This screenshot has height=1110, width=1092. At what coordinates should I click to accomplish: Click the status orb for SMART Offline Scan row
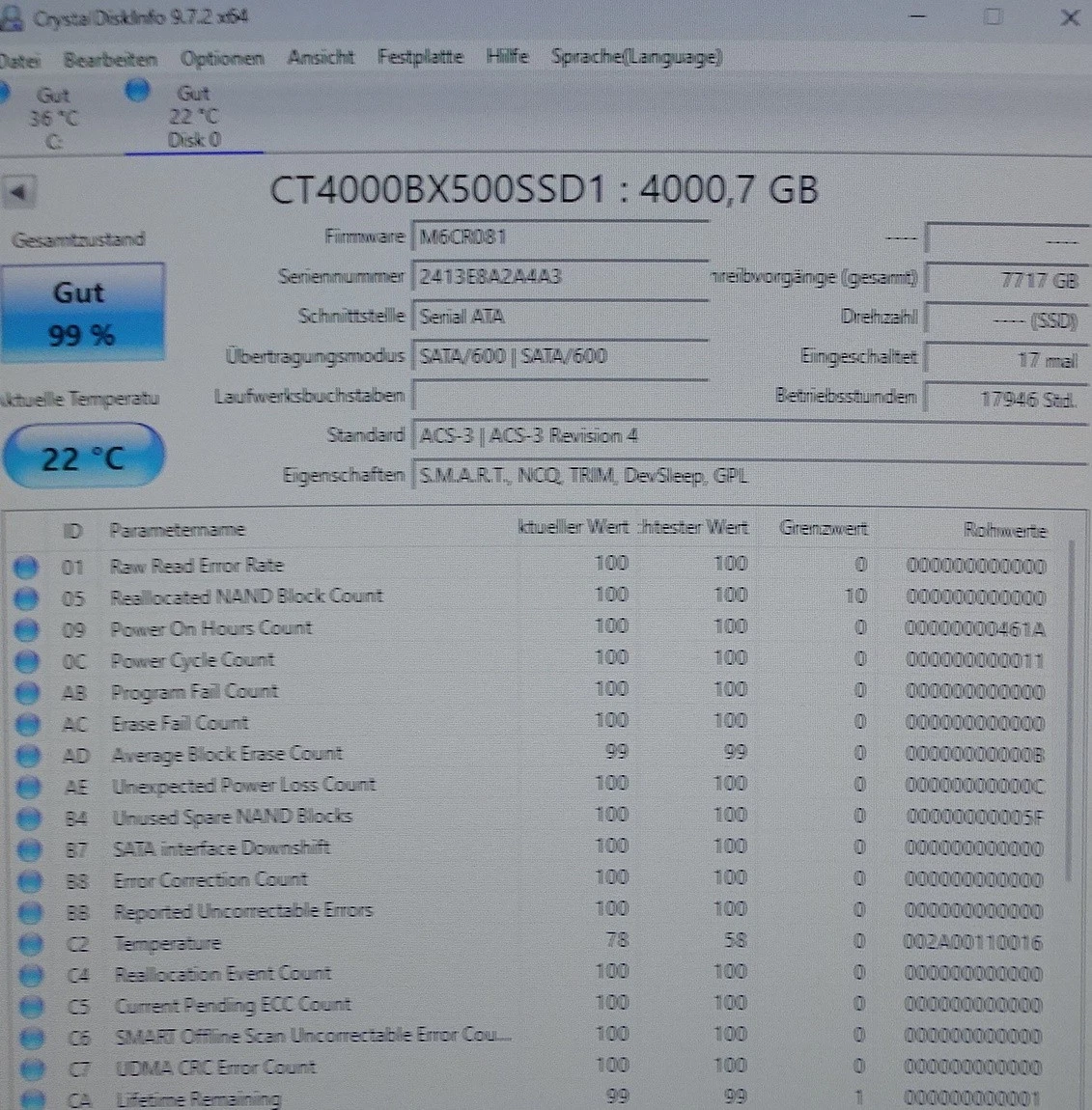[31, 1038]
